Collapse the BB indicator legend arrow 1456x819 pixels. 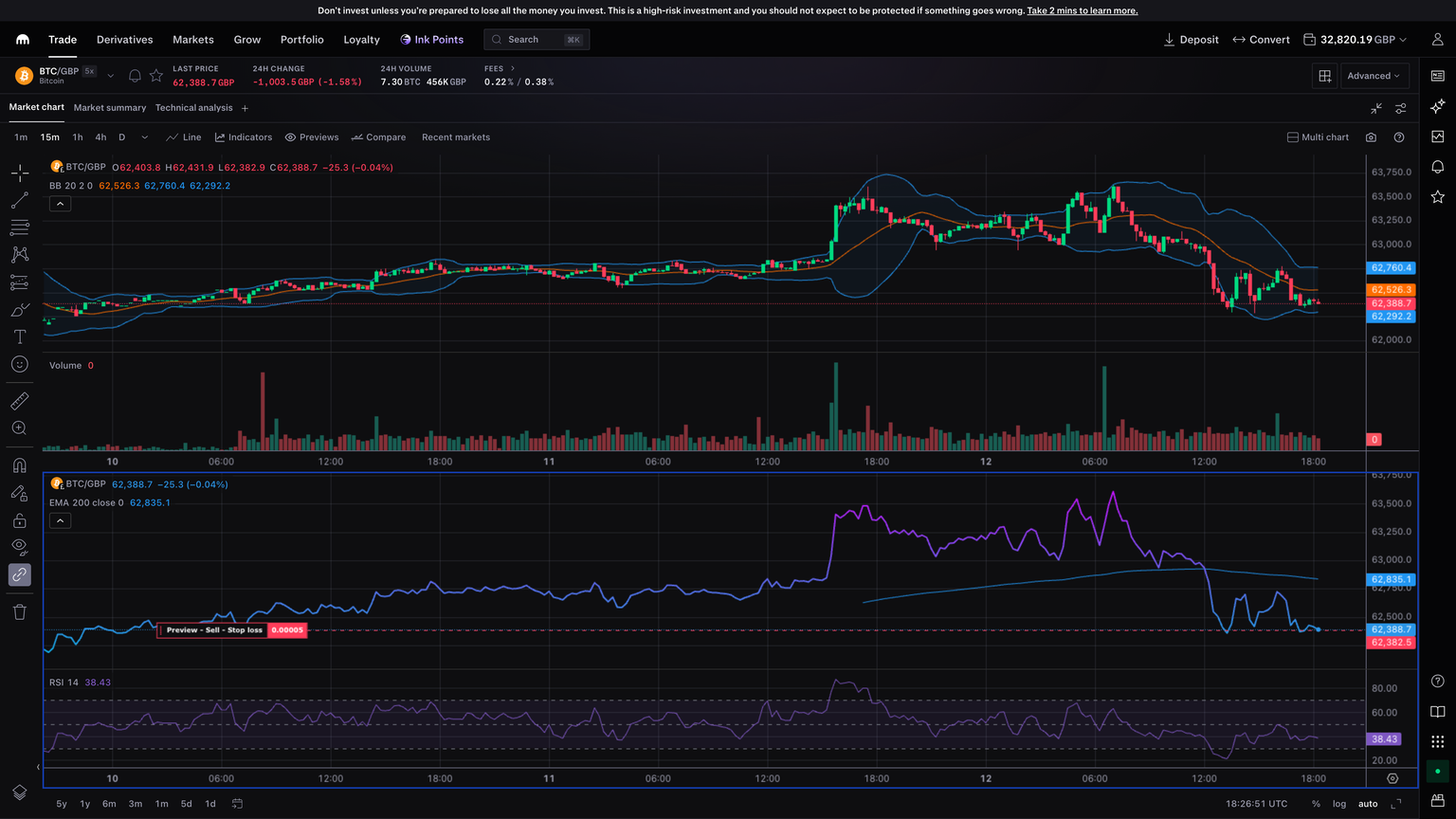coord(60,204)
